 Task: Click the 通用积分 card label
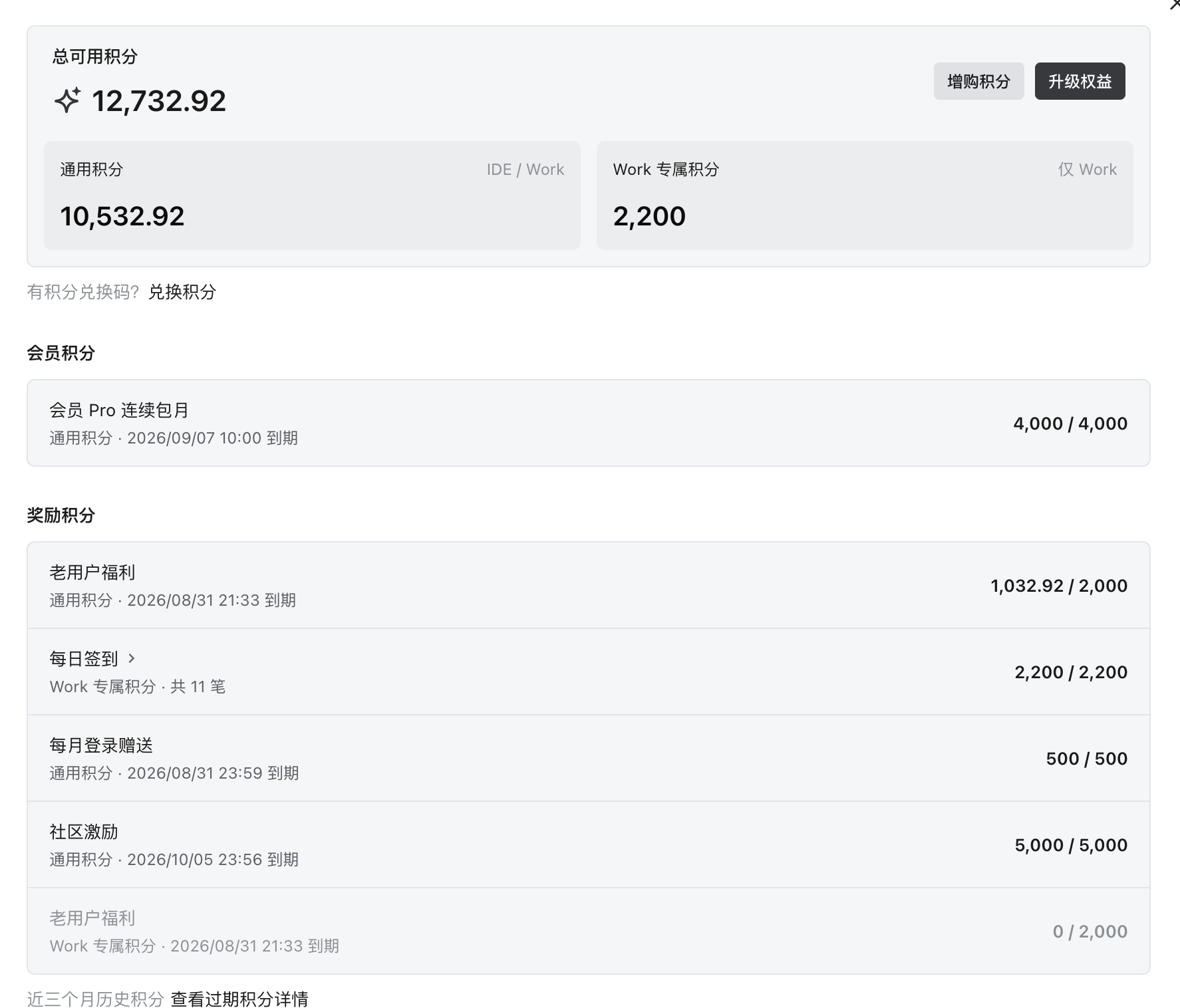(92, 170)
